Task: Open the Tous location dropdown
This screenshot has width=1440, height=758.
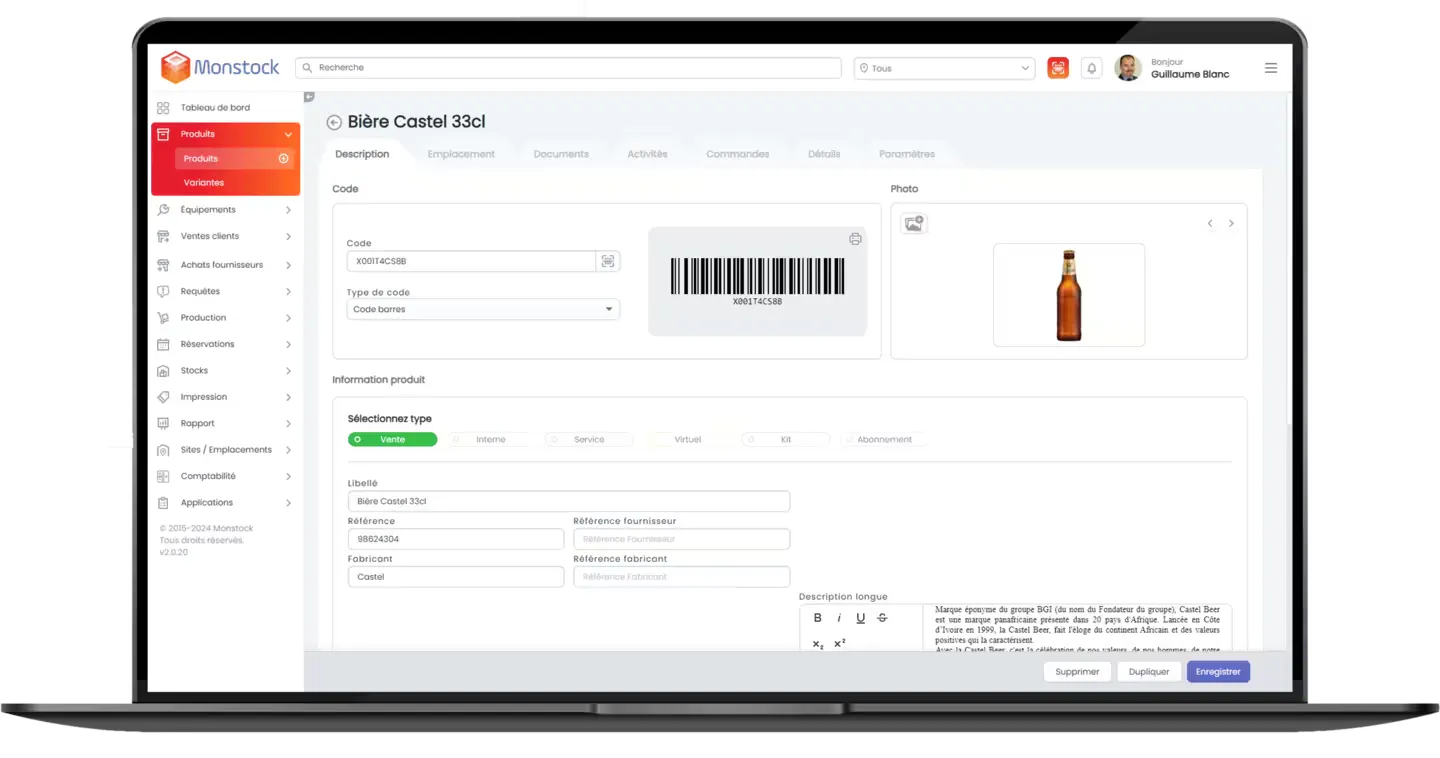Action: (x=944, y=68)
